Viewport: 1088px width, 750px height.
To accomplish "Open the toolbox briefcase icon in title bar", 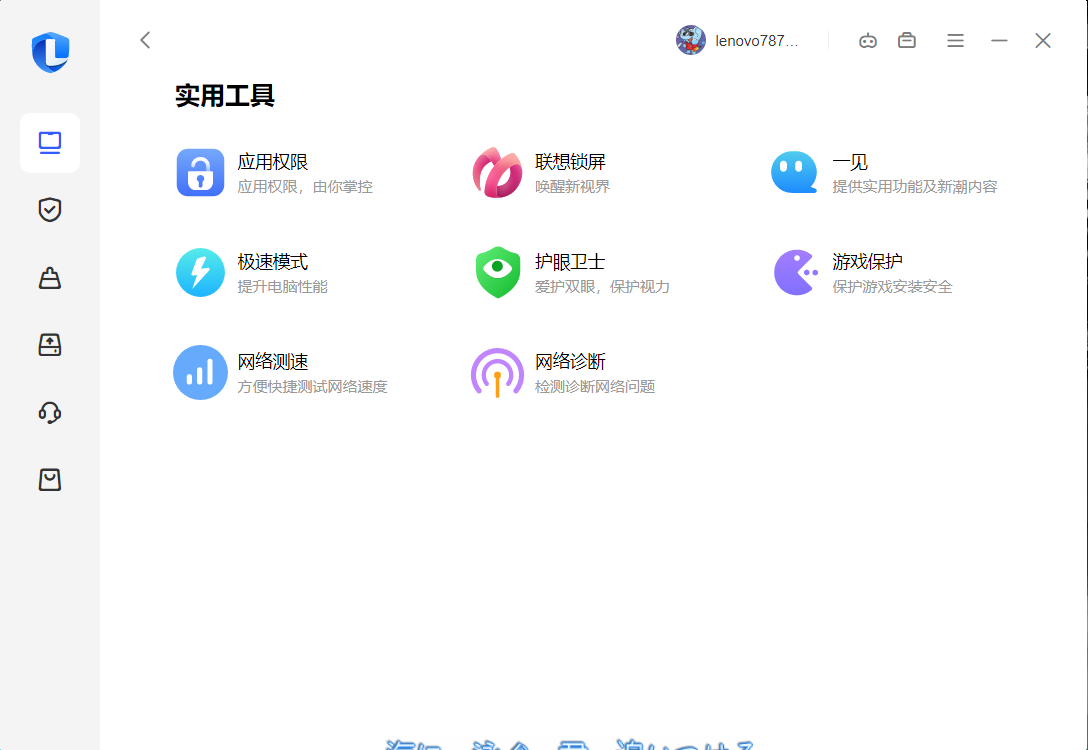I will pyautogui.click(x=907, y=40).
